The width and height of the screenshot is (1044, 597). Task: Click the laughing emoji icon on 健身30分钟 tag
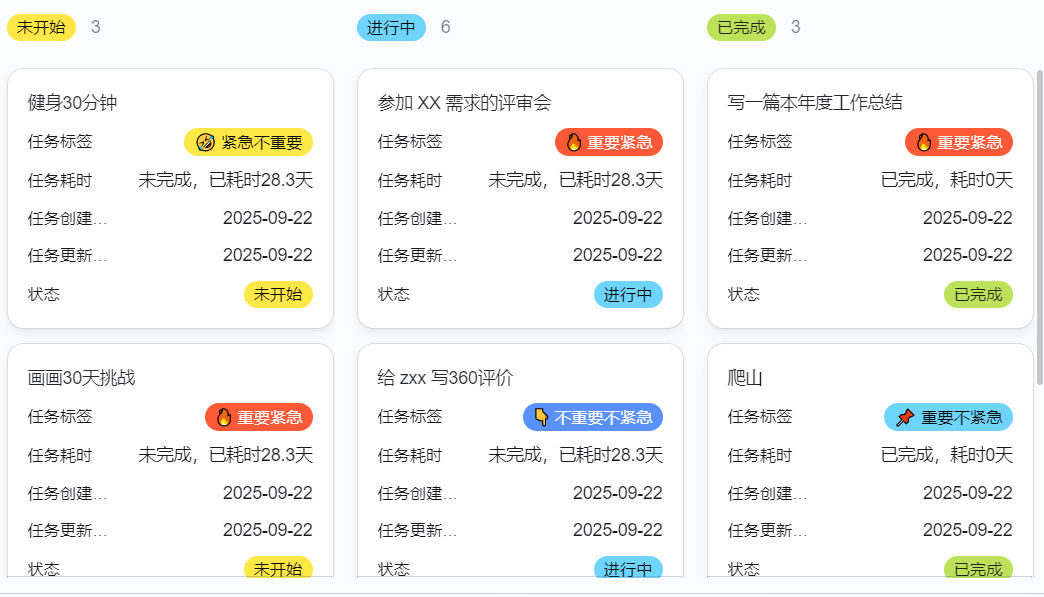206,142
